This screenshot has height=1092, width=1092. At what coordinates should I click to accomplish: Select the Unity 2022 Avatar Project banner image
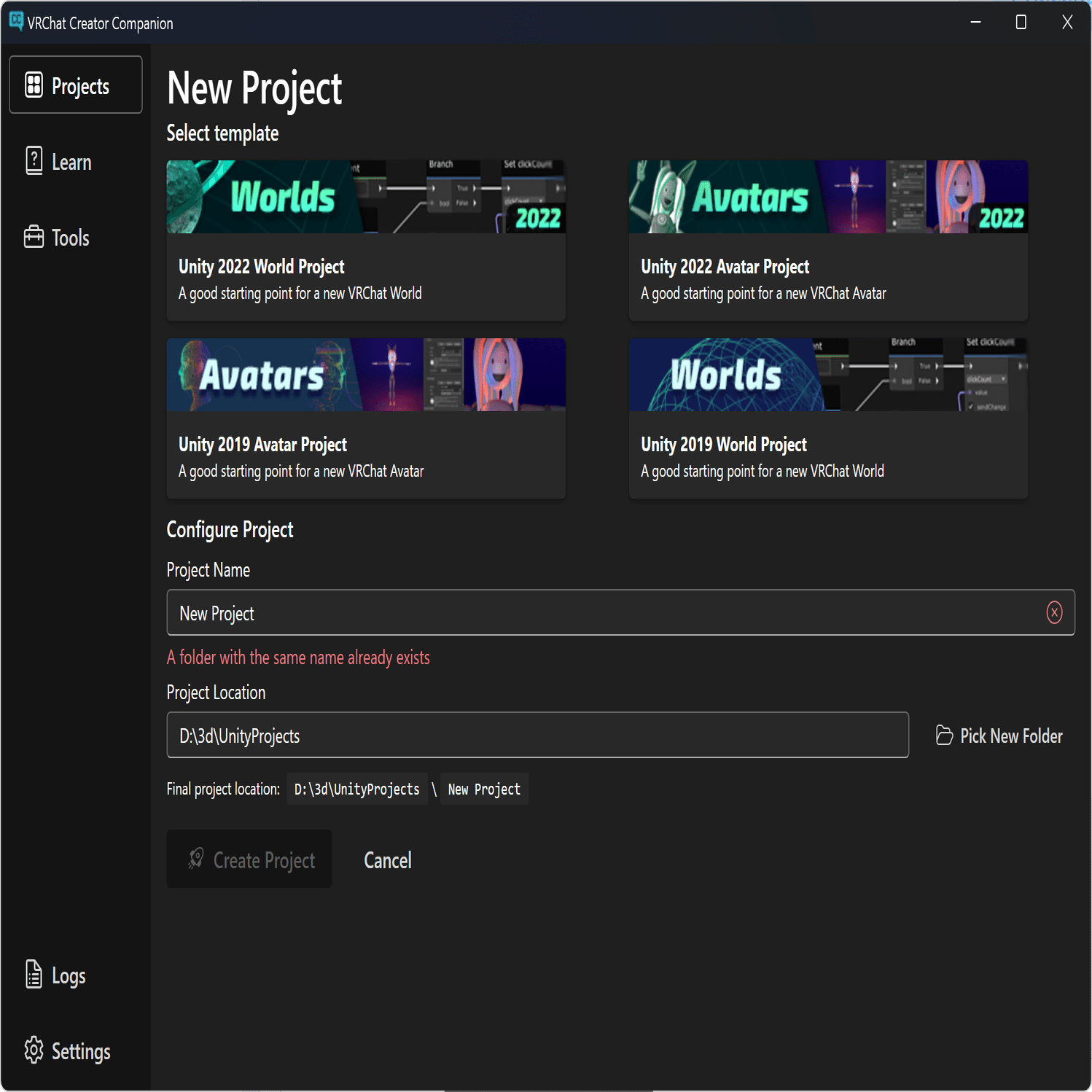click(x=828, y=197)
